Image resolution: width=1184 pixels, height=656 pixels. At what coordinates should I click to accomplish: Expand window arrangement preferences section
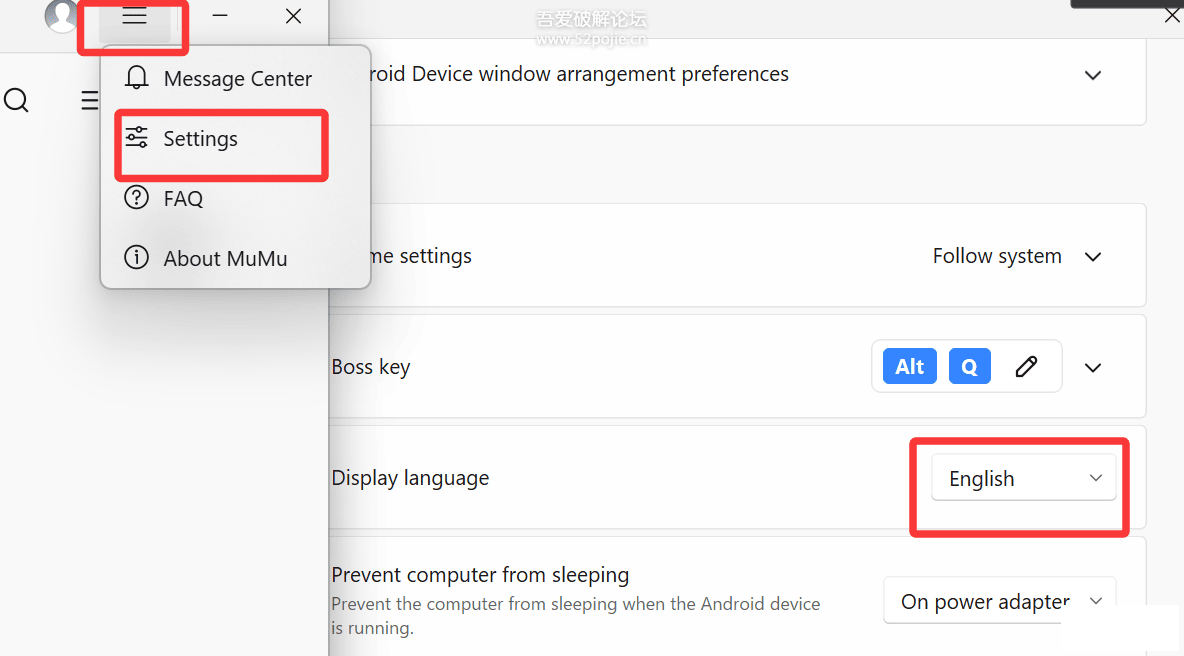[x=1093, y=75]
